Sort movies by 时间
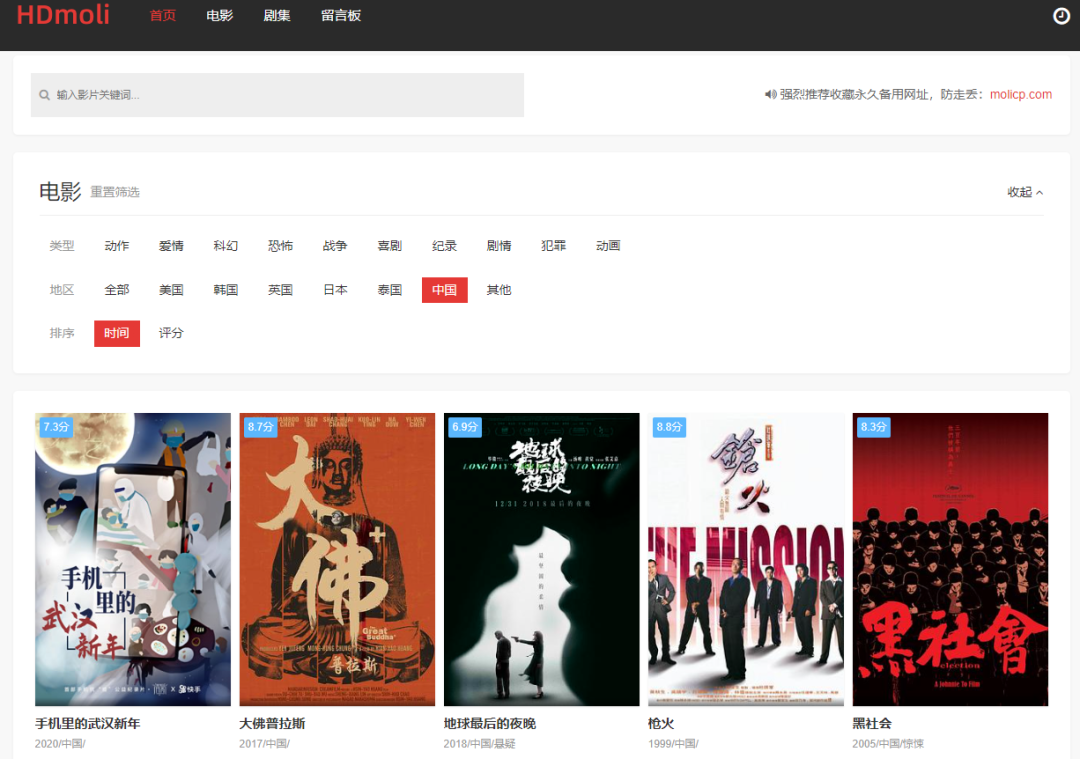 click(x=116, y=333)
